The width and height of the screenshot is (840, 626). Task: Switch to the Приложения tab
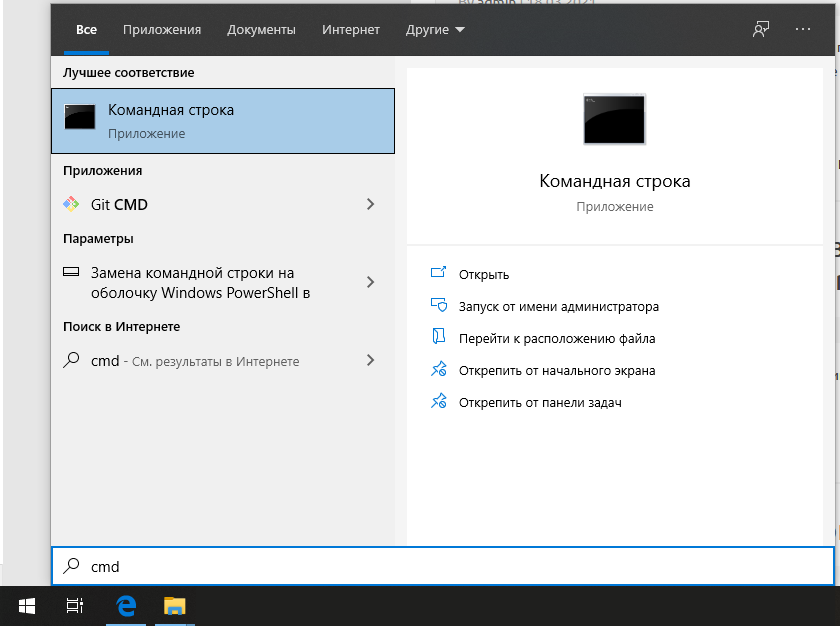[162, 30]
